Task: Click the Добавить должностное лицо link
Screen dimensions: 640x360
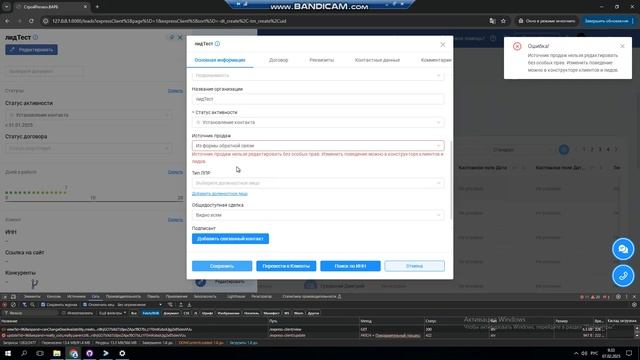Action: click(x=220, y=194)
